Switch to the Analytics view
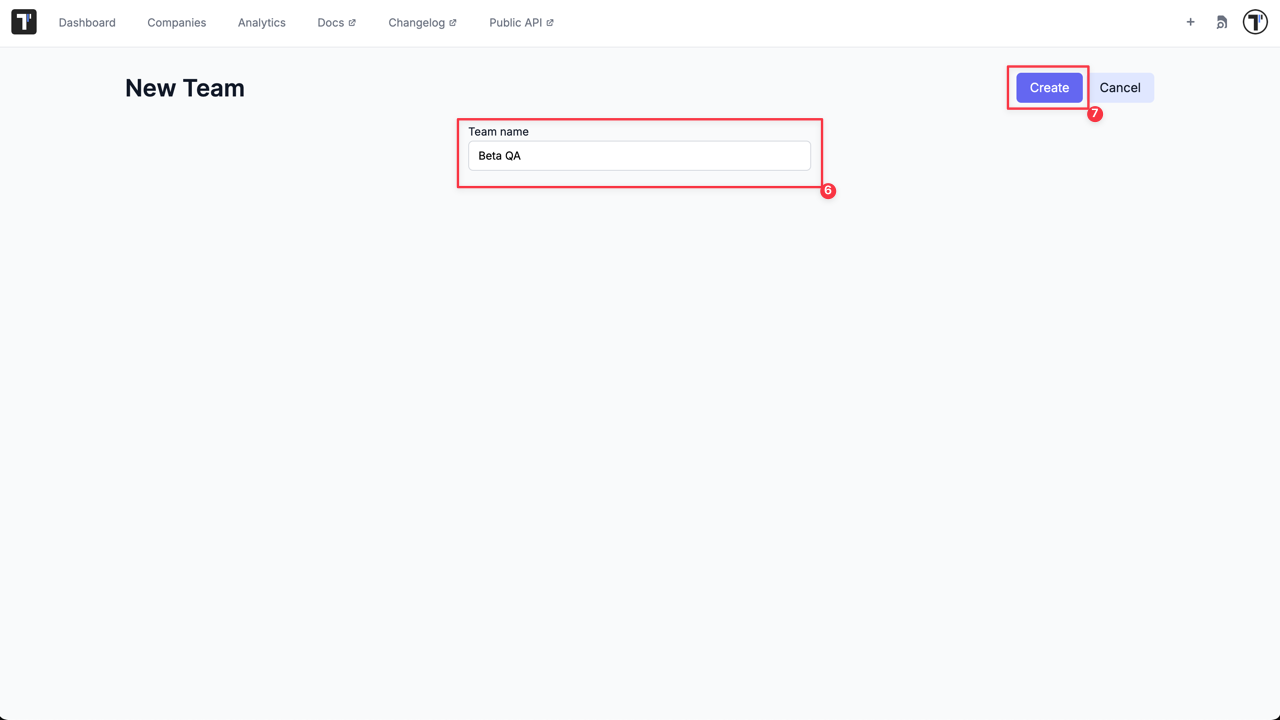1280x720 pixels. point(261,22)
